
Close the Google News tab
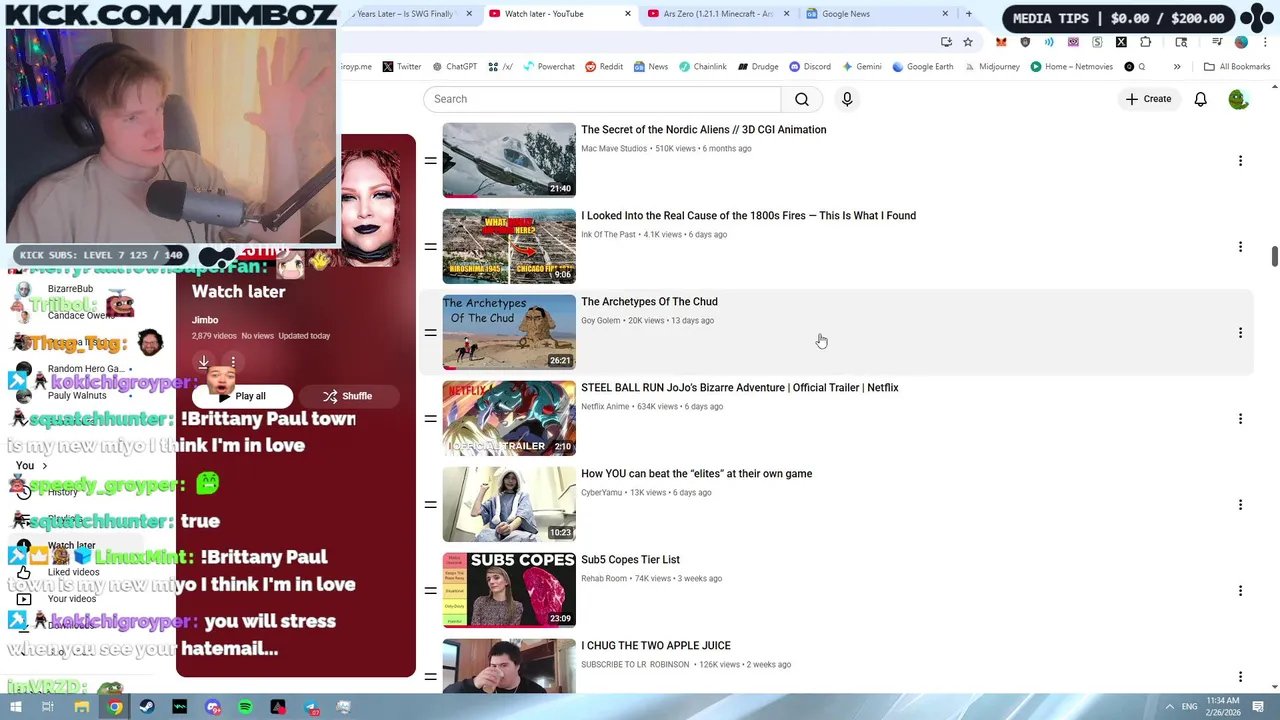(945, 14)
